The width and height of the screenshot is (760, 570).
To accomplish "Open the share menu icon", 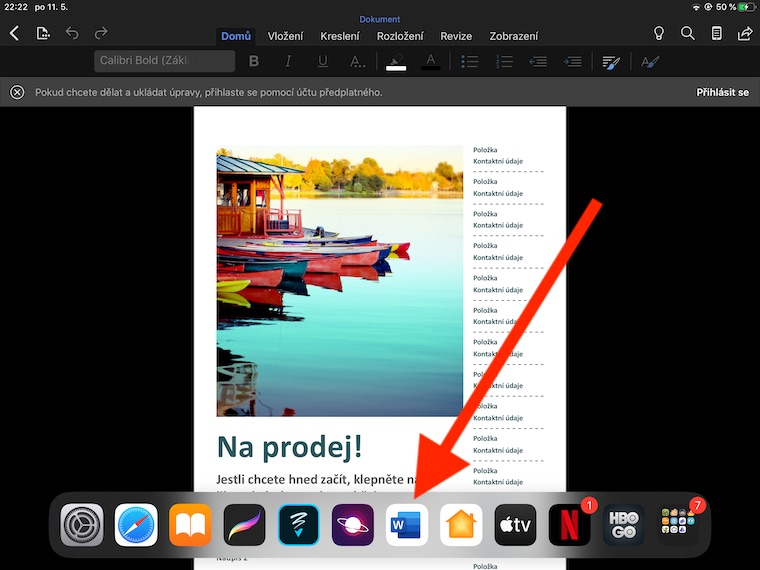I will 745,33.
